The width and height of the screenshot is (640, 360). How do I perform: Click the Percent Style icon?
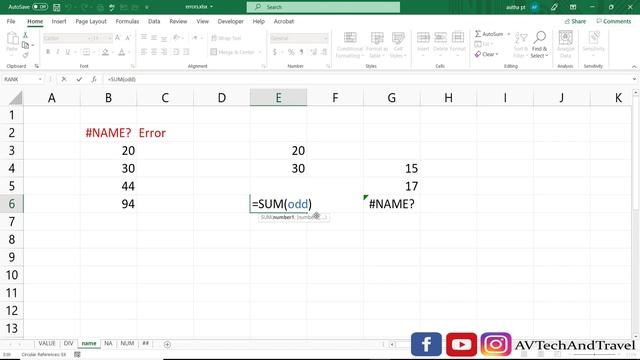coord(291,52)
